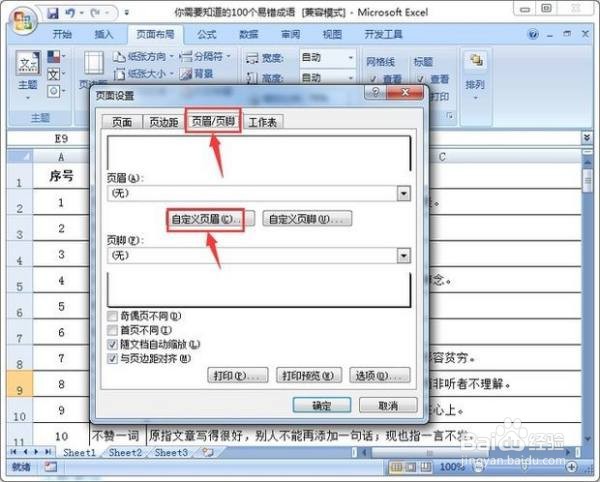
Task: Switch to the 开发工具 ribbon tab
Action: click(x=383, y=34)
